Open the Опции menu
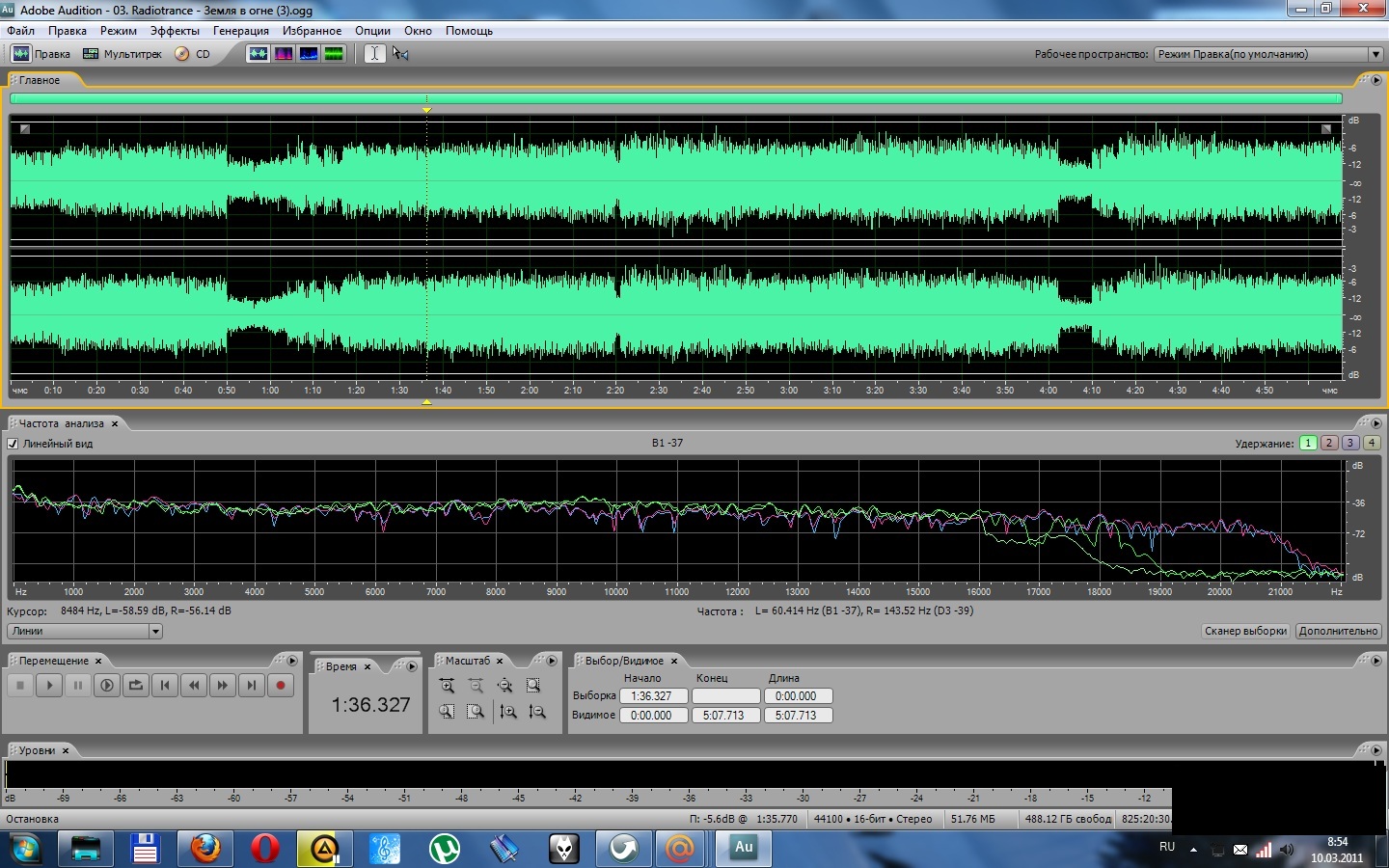 click(373, 31)
